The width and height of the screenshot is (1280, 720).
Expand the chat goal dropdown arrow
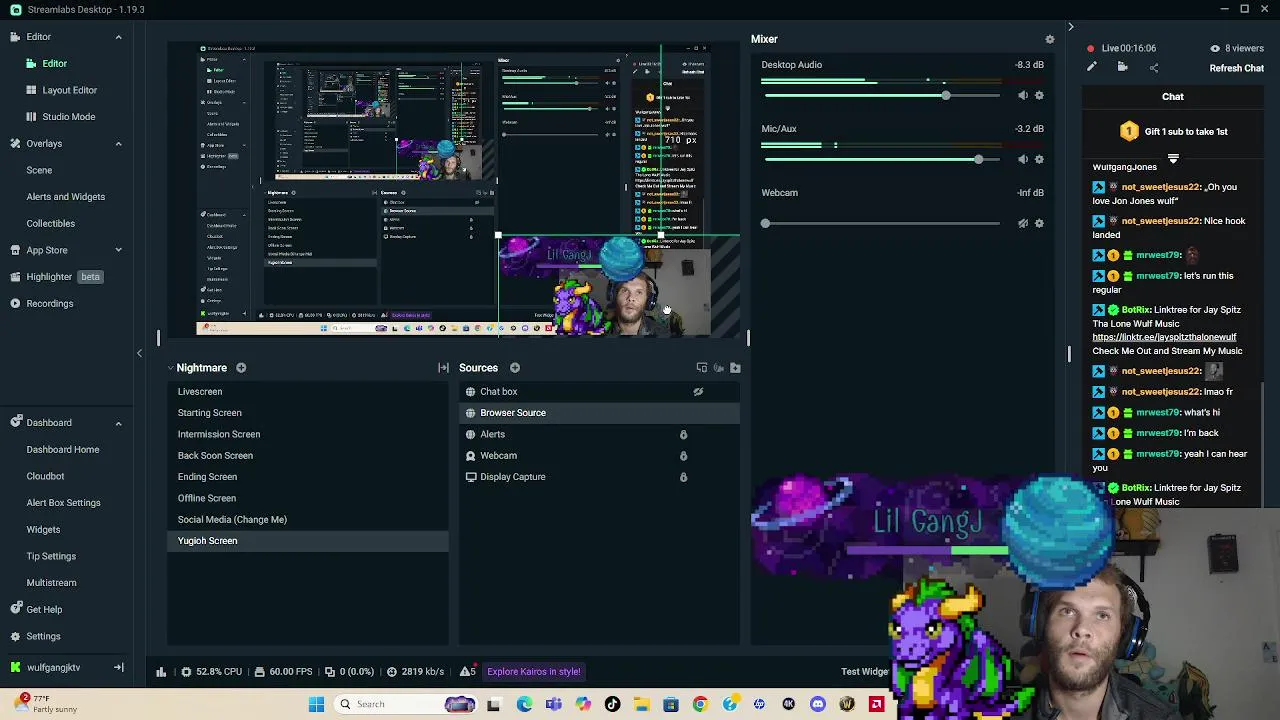(1173, 158)
